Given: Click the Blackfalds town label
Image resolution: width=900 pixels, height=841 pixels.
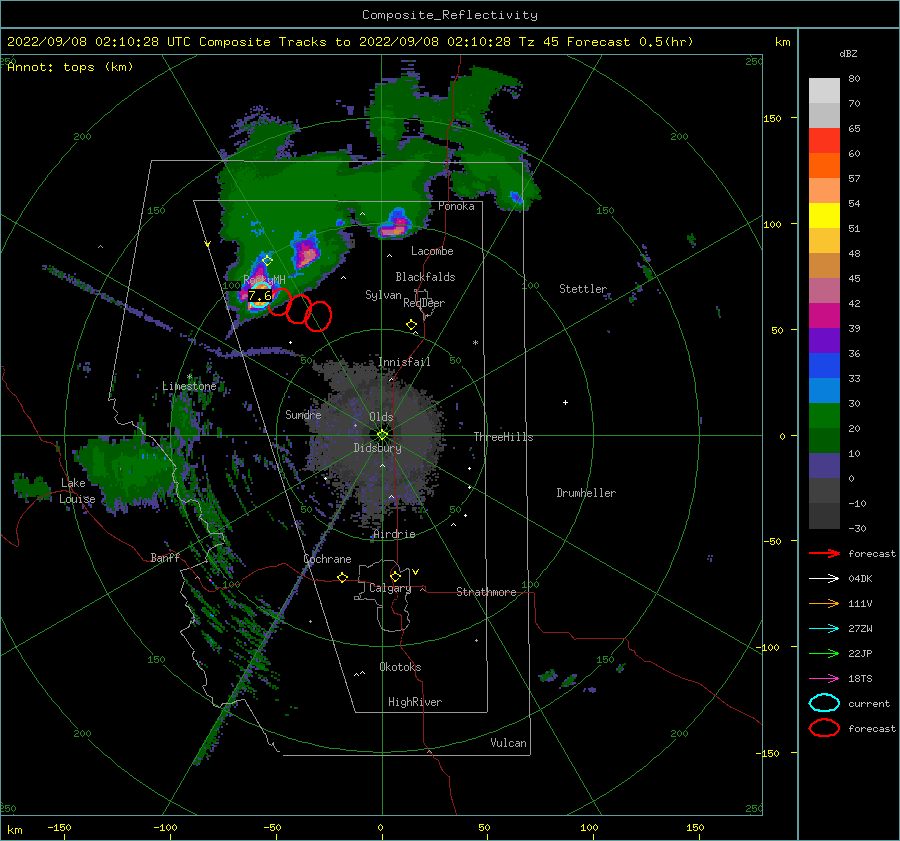Looking at the screenshot, I should coord(425,277).
